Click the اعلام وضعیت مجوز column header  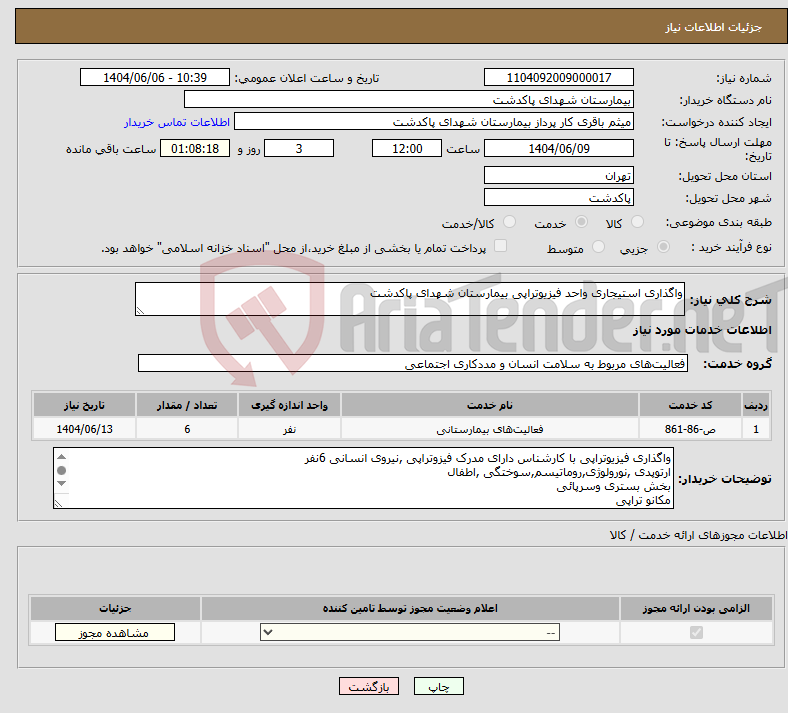point(410,608)
